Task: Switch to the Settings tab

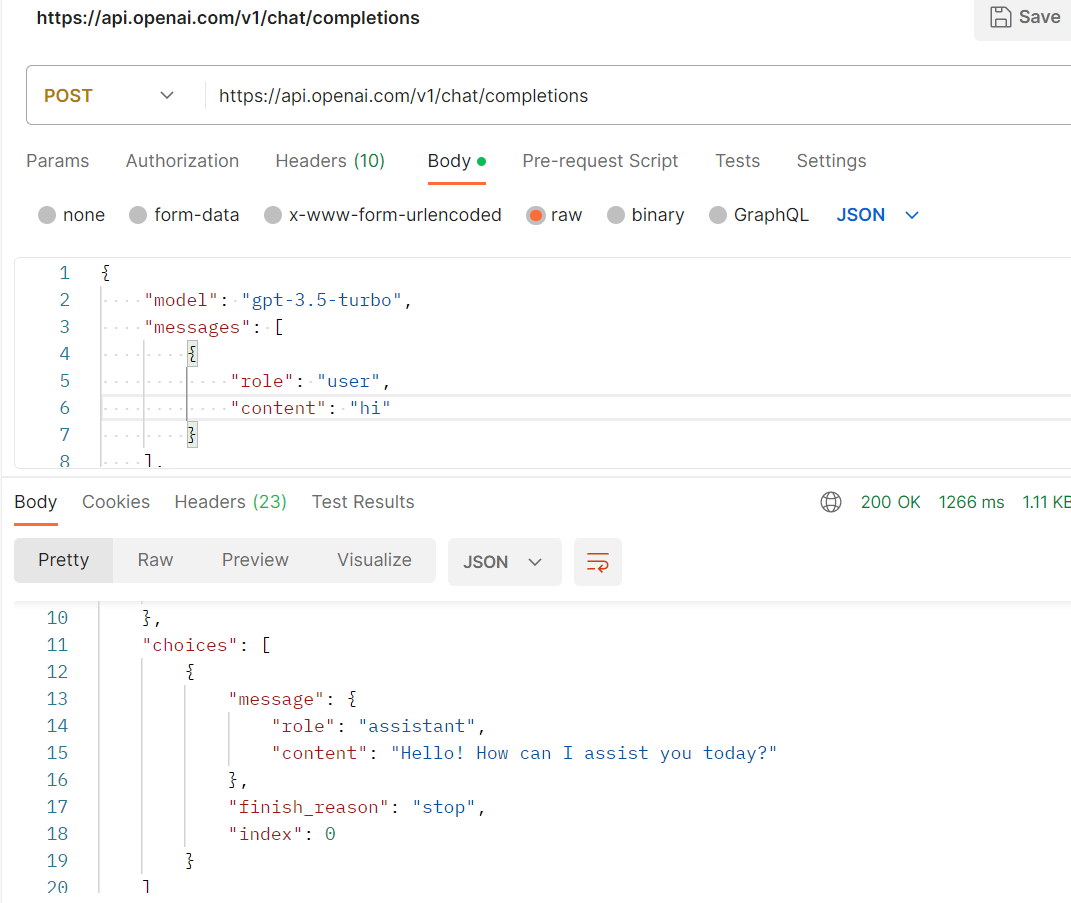Action: 831,161
